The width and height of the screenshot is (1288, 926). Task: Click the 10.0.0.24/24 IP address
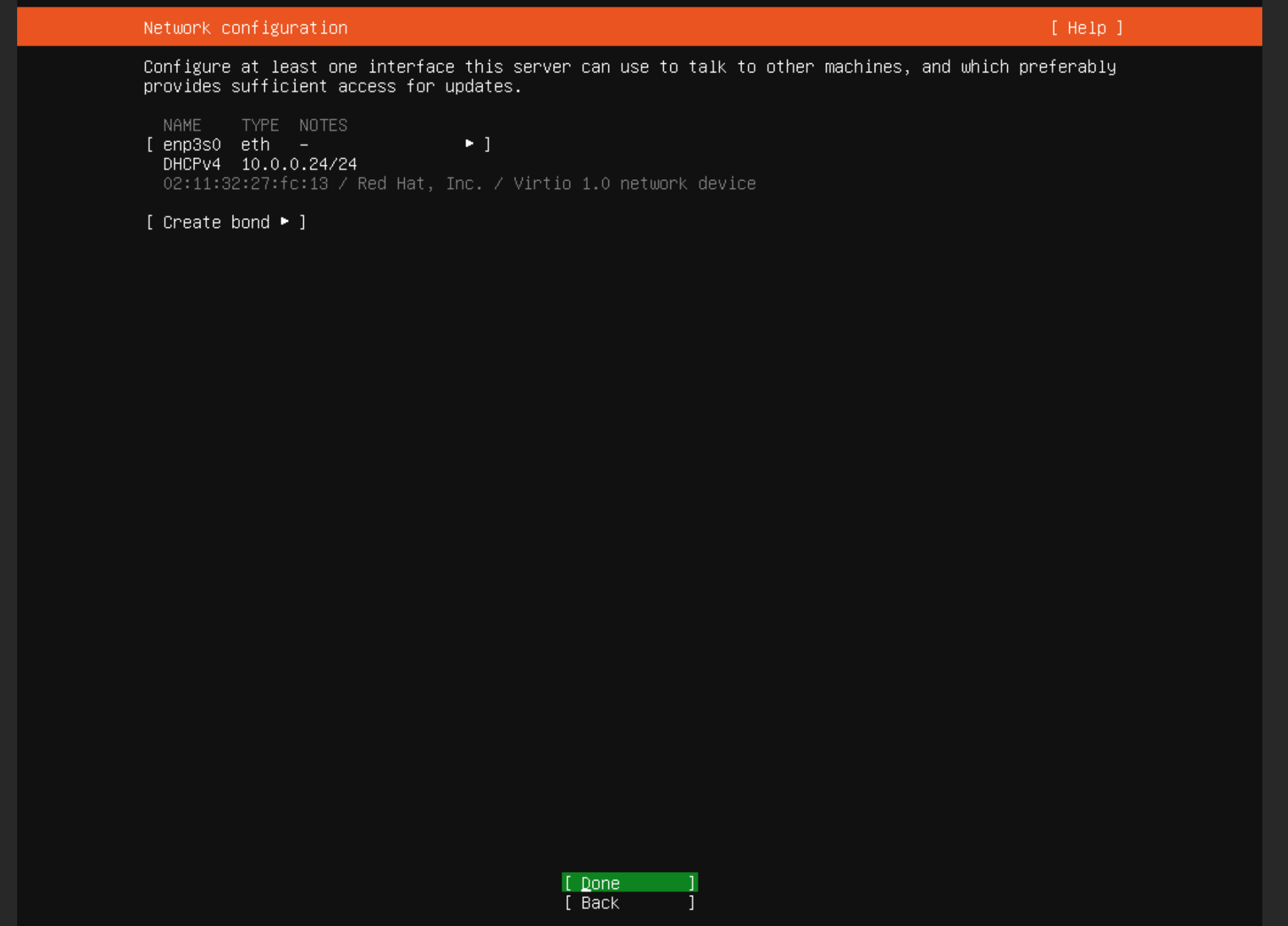[299, 164]
